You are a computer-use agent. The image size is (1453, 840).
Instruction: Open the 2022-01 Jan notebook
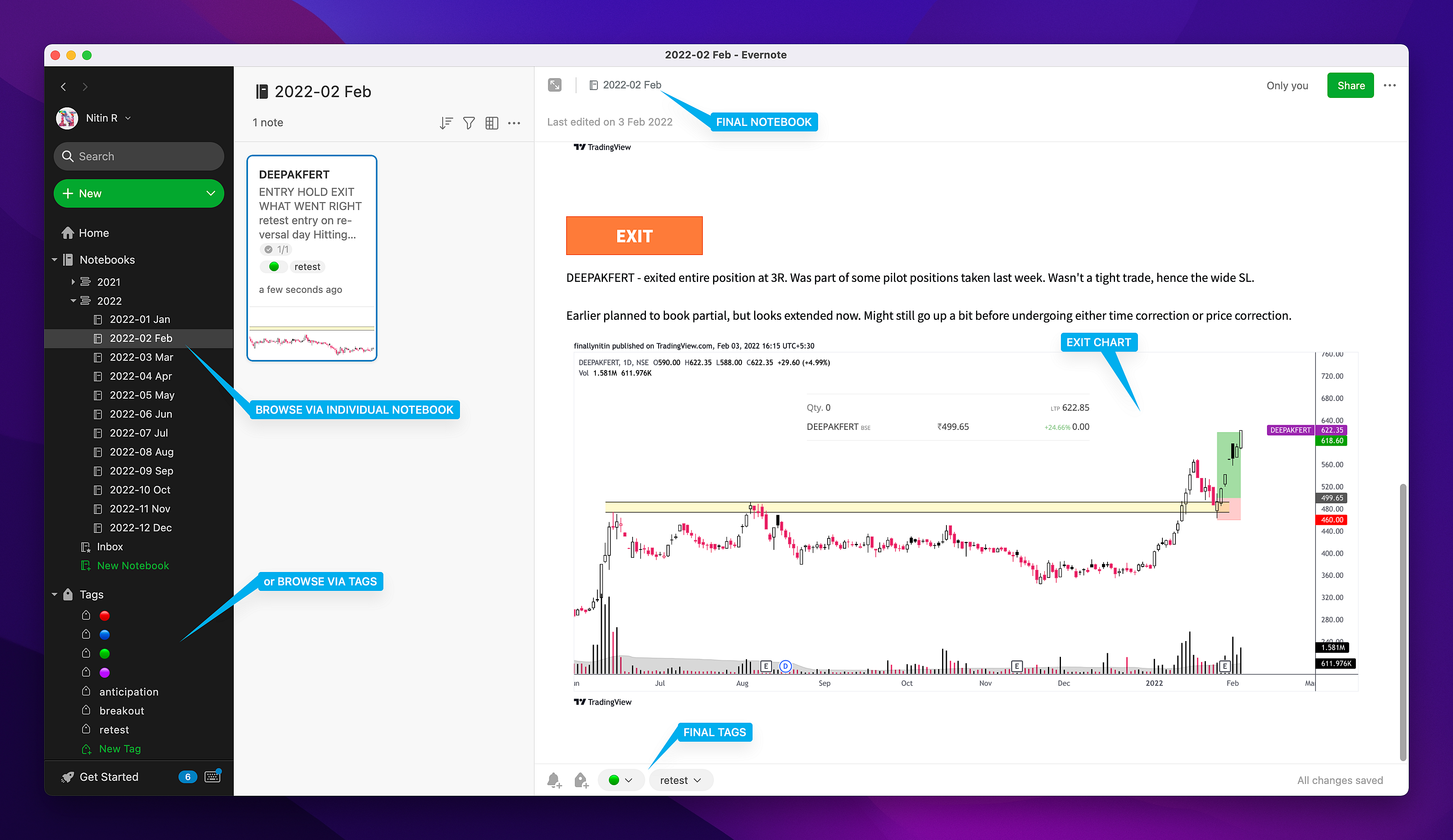139,319
